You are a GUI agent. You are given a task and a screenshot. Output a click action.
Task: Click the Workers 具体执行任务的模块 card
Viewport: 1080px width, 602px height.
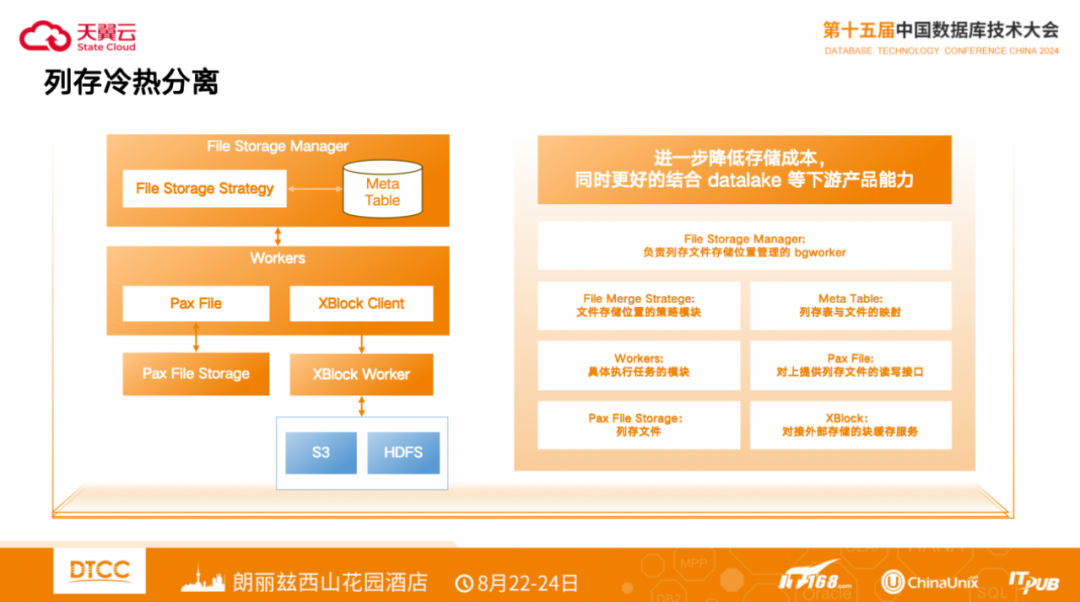pyautogui.click(x=638, y=365)
